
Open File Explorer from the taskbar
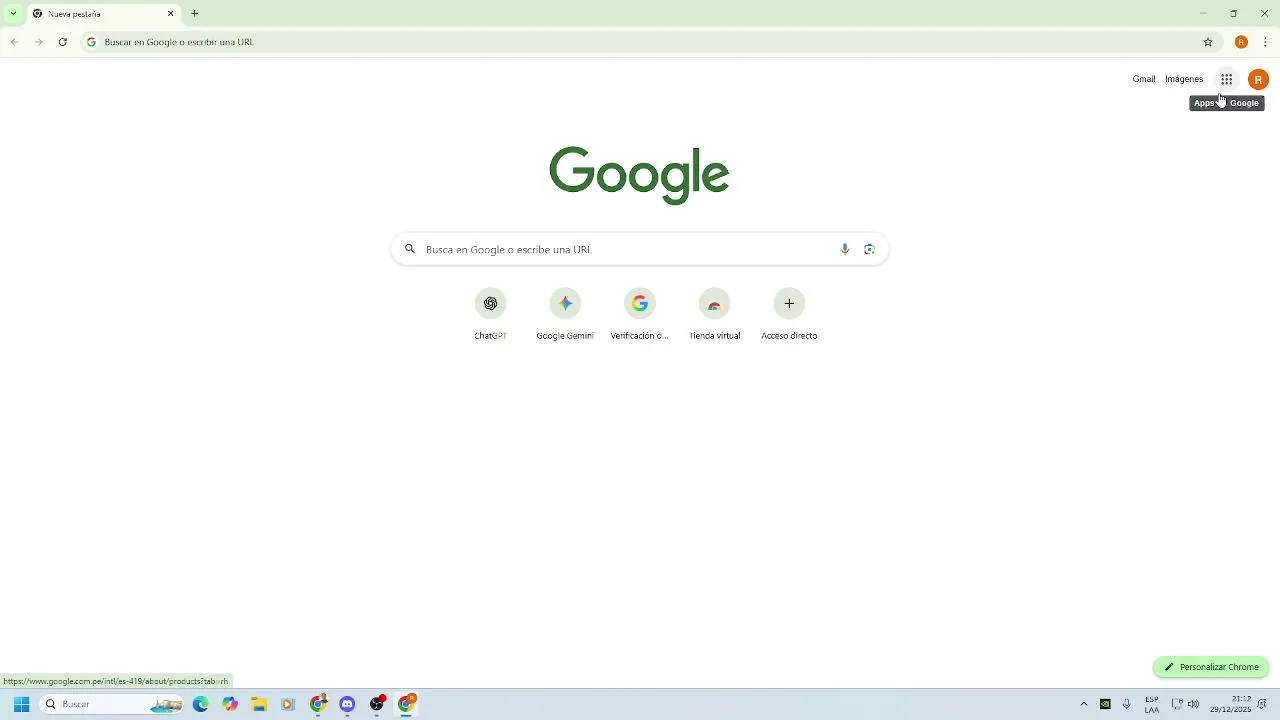click(x=259, y=704)
